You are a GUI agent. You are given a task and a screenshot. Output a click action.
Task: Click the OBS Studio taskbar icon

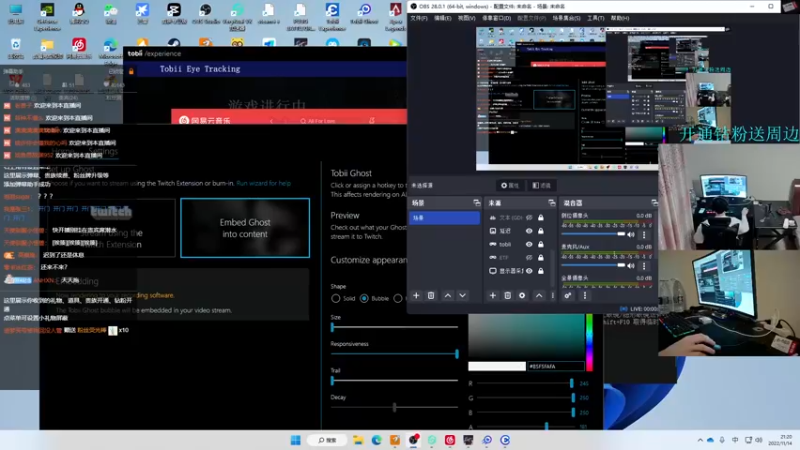(413, 440)
